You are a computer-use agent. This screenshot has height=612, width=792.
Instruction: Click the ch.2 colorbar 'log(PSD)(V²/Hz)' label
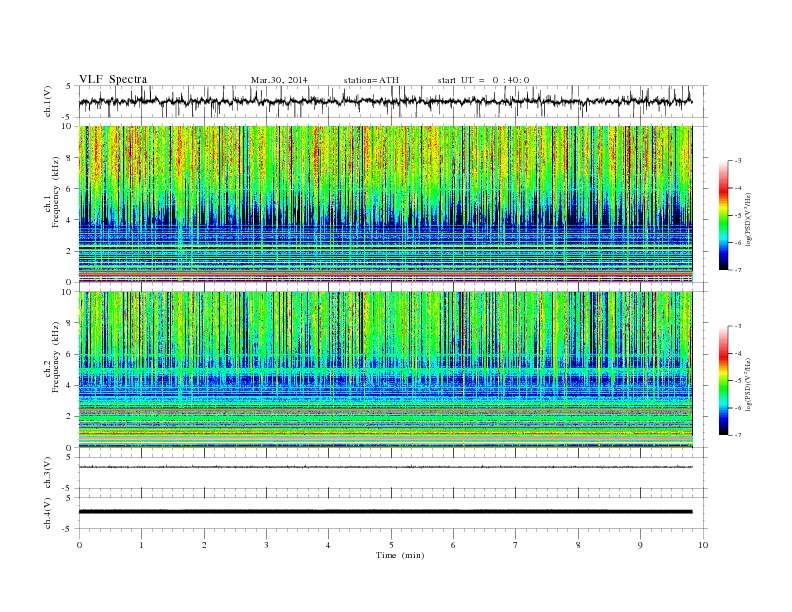749,383
